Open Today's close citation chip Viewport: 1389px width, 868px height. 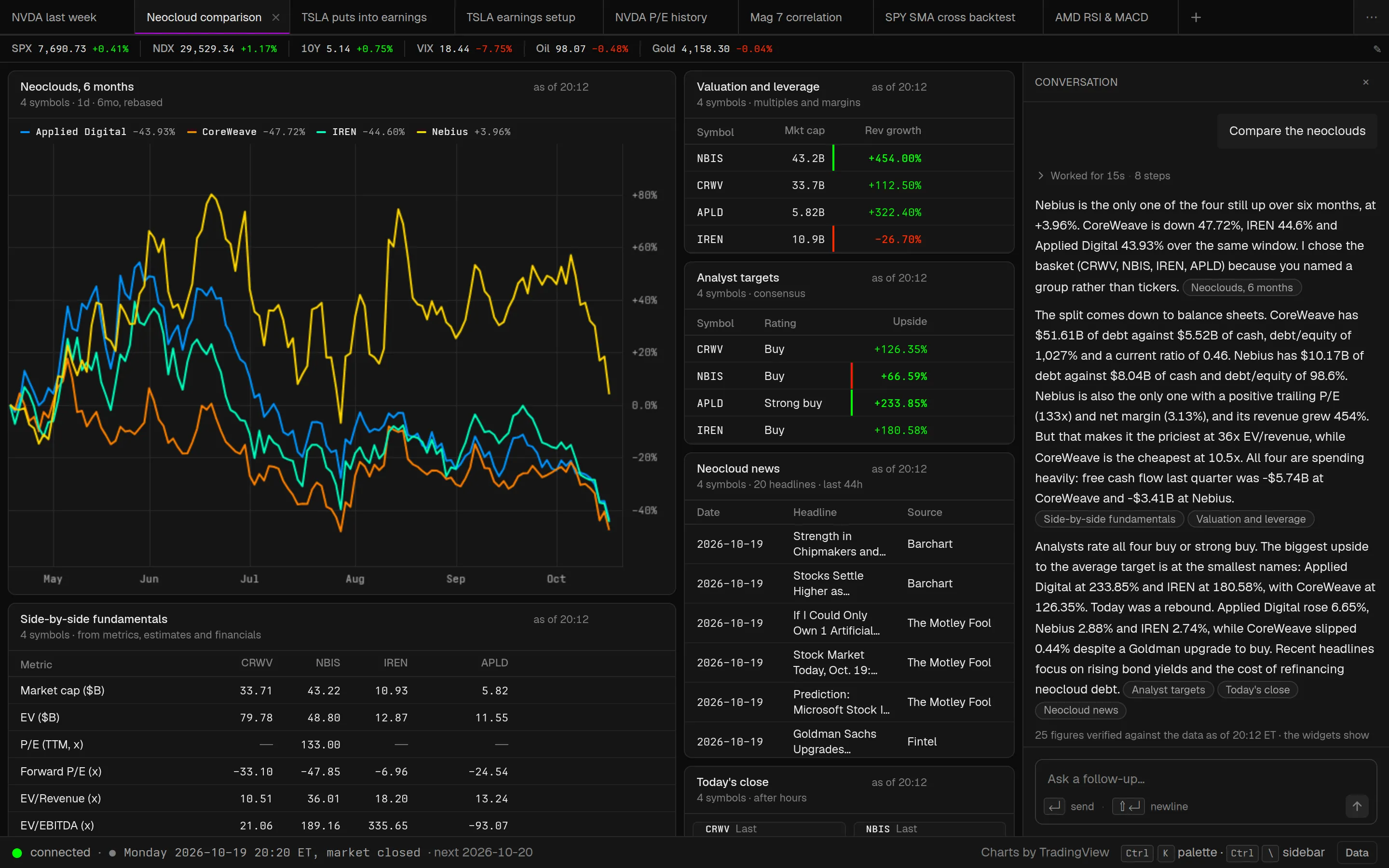pos(1257,690)
